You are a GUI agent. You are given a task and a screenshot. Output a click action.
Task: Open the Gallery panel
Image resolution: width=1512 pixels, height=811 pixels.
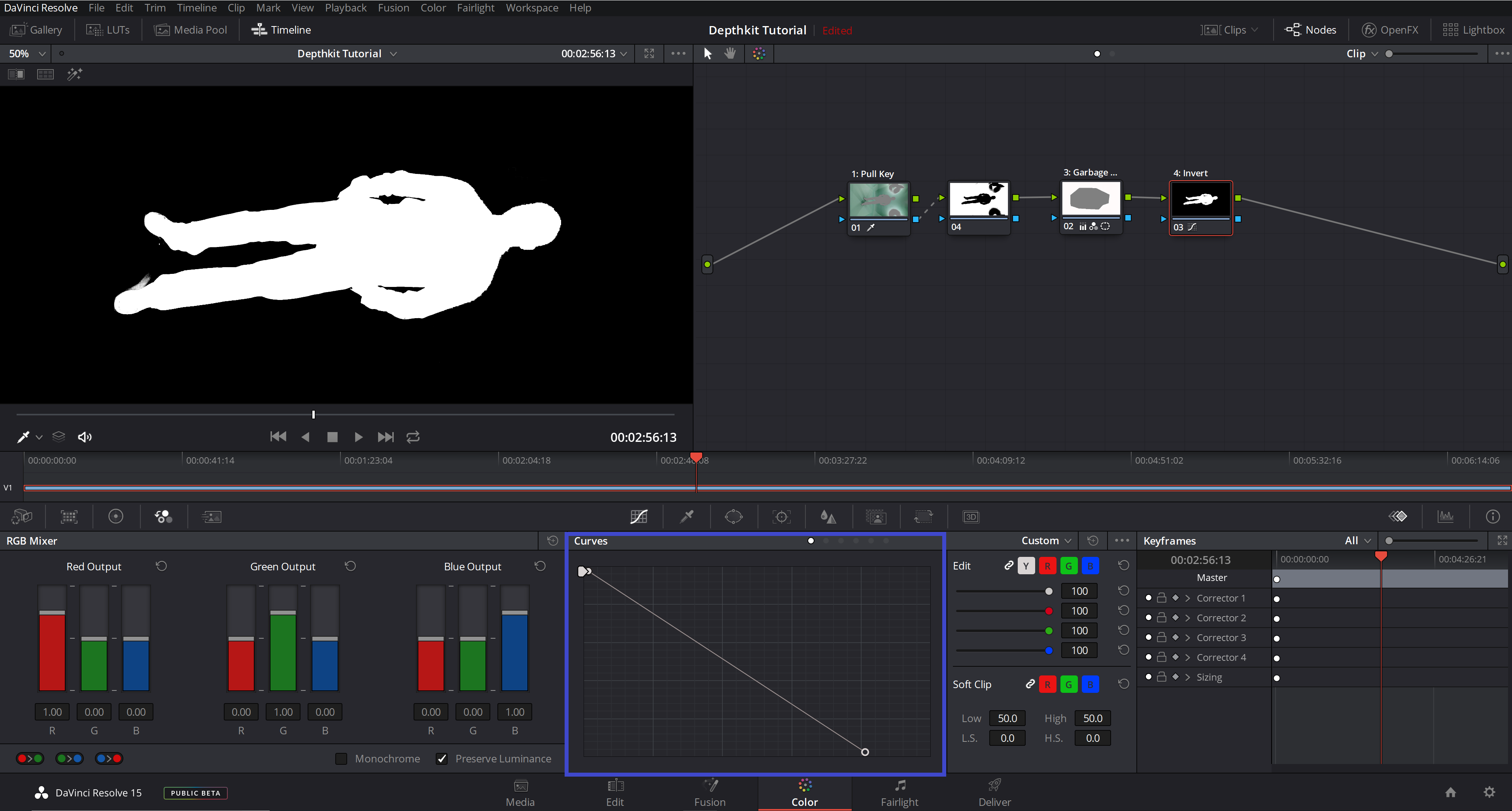pos(36,30)
